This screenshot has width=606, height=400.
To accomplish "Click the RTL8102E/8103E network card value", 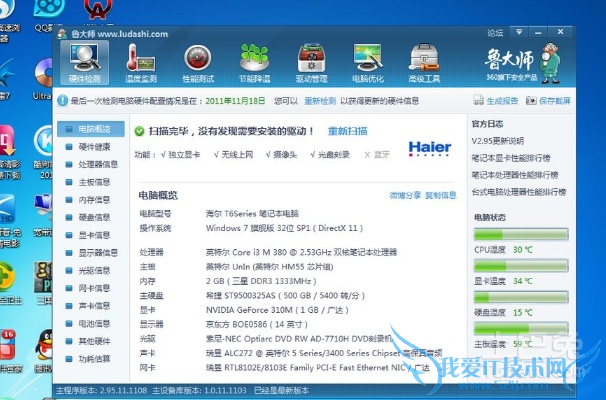I will (x=317, y=368).
